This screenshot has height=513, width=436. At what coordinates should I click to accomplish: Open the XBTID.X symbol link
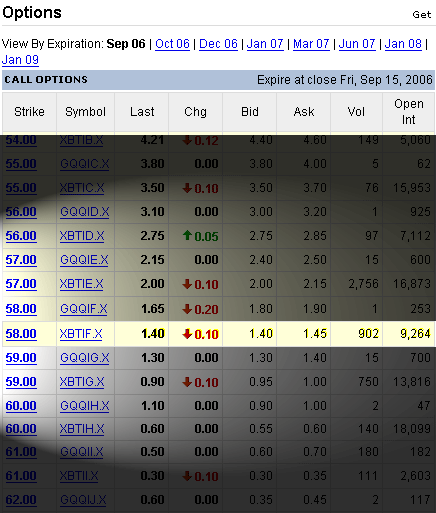click(x=82, y=236)
